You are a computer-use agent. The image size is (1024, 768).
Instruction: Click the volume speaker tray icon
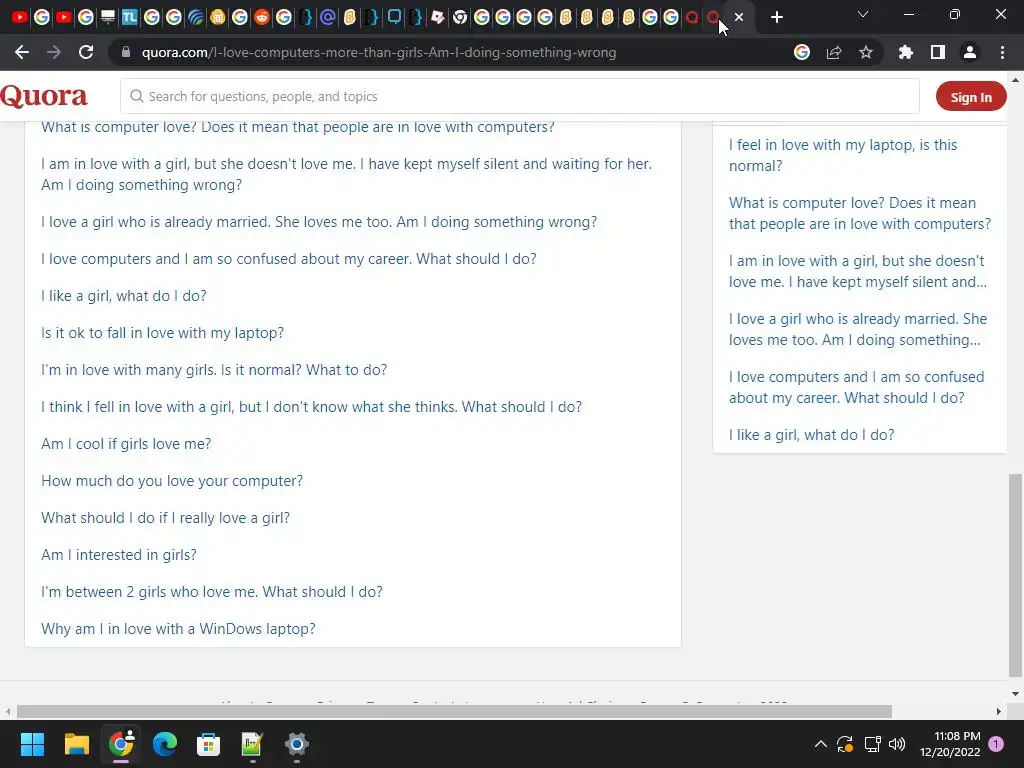tap(897, 744)
